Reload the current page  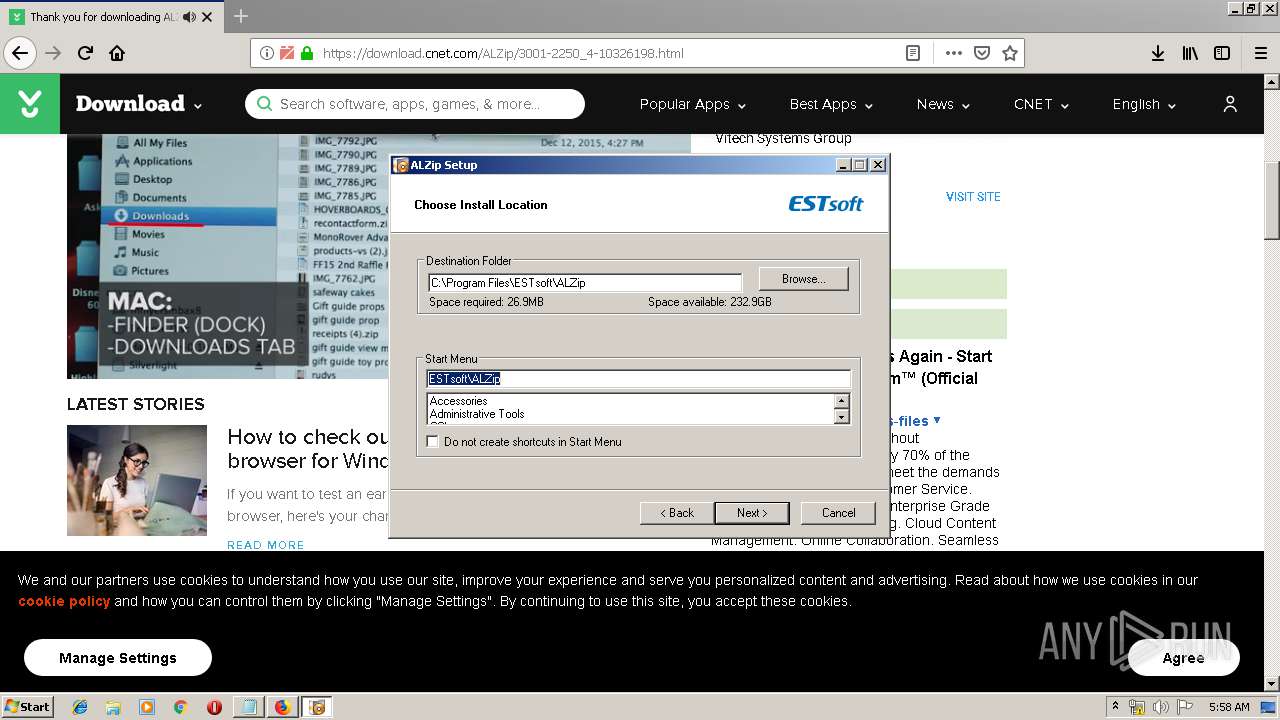(85, 53)
